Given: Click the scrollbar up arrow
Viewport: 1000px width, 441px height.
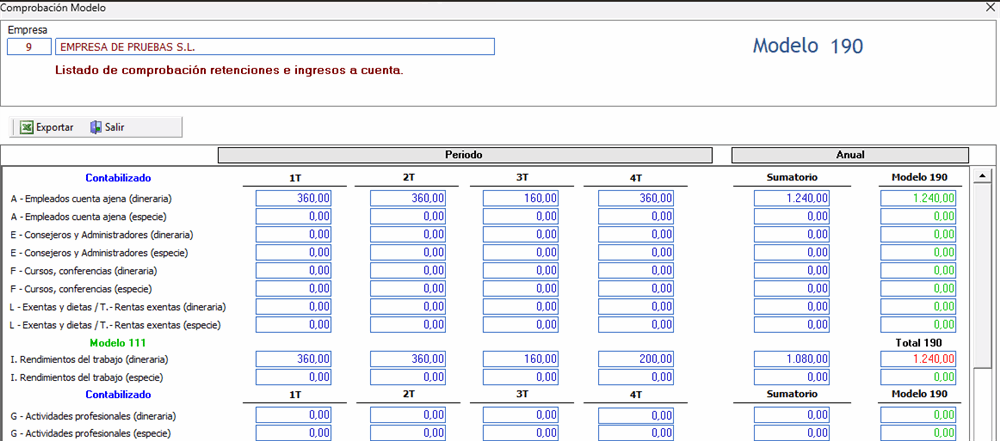Looking at the screenshot, I should (x=982, y=172).
